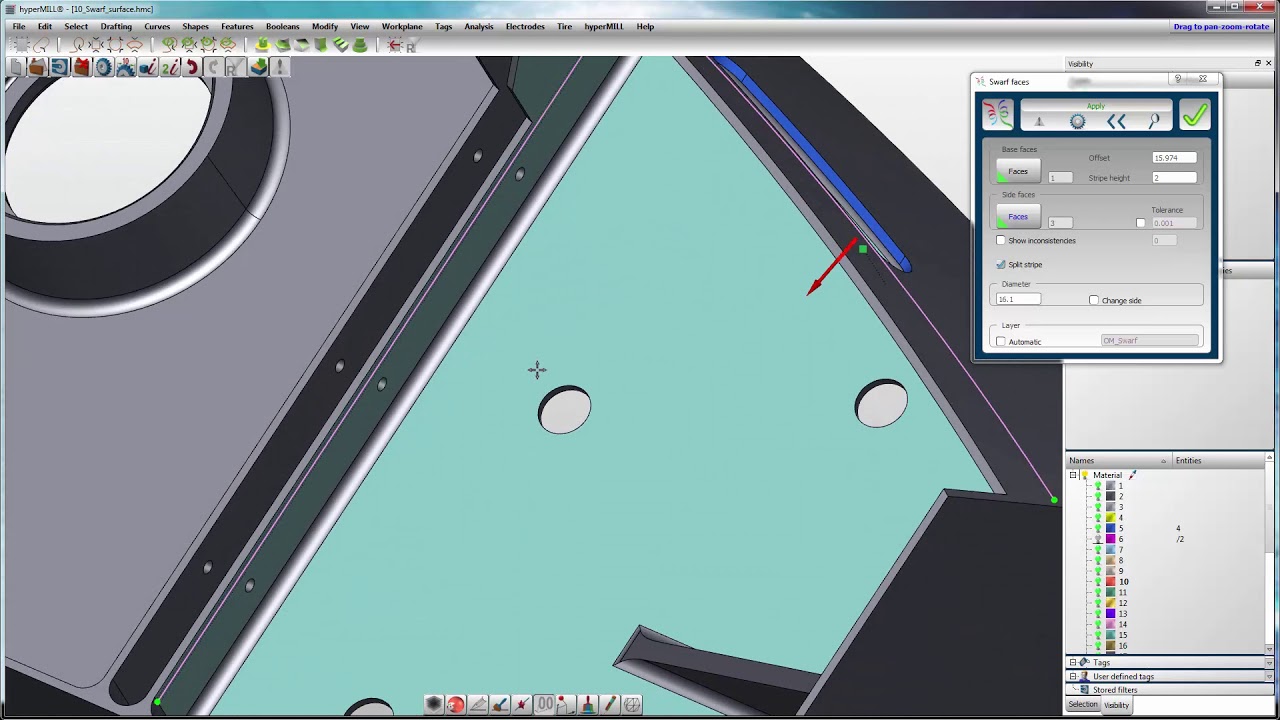Click the double chevron back icon
1280x720 pixels.
pyautogui.click(x=1116, y=122)
